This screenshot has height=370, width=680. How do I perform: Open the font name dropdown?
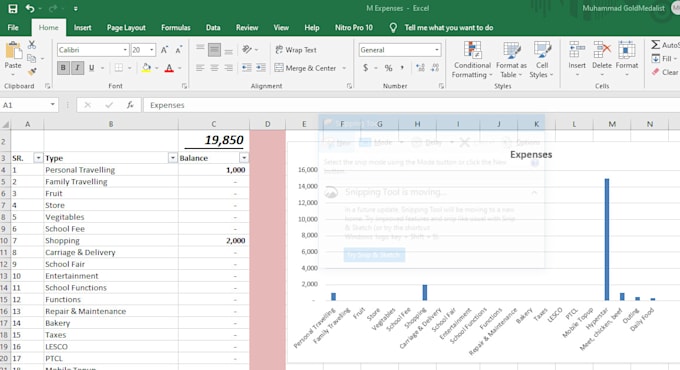click(125, 50)
